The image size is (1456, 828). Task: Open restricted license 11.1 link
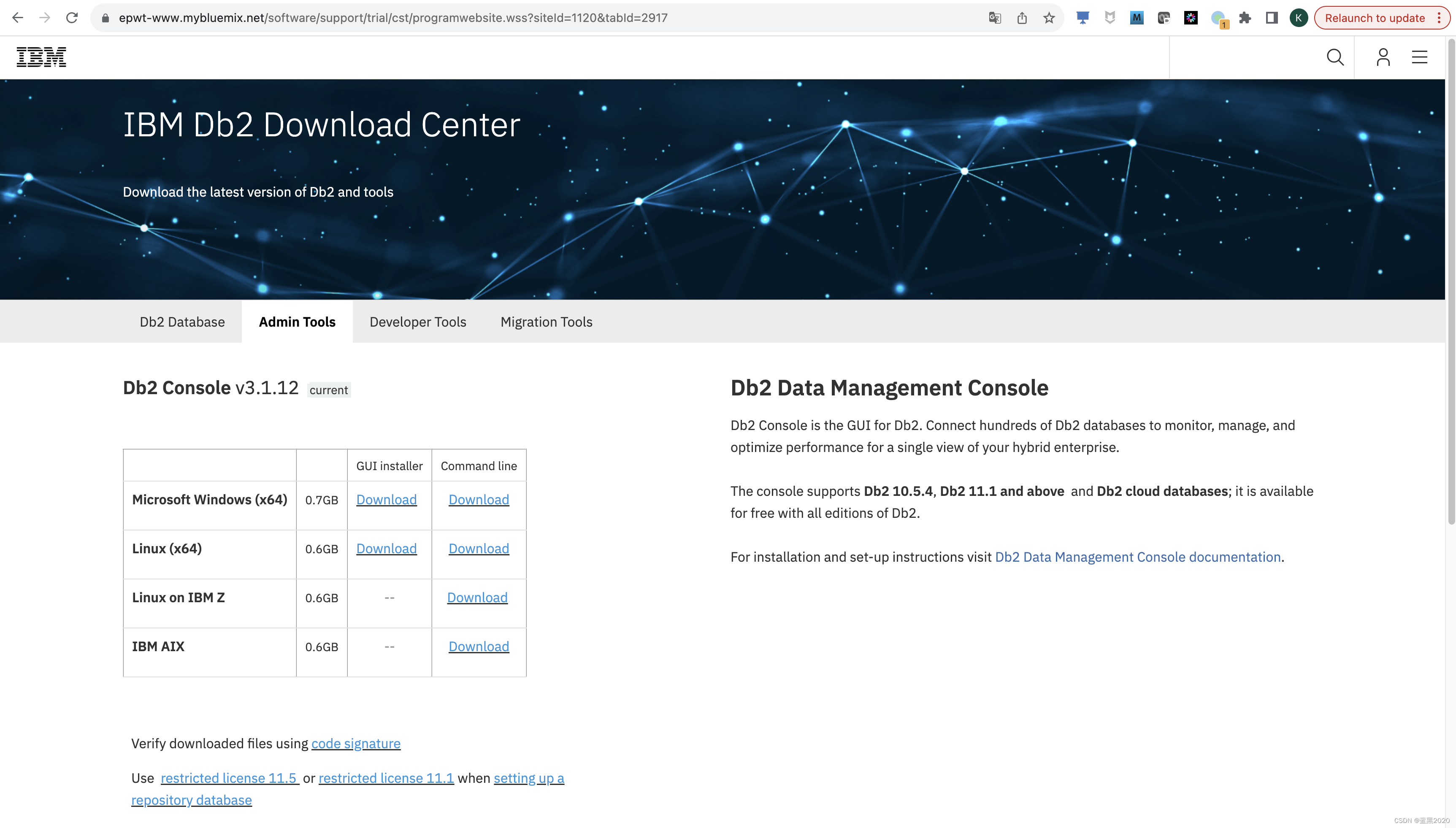tap(386, 778)
